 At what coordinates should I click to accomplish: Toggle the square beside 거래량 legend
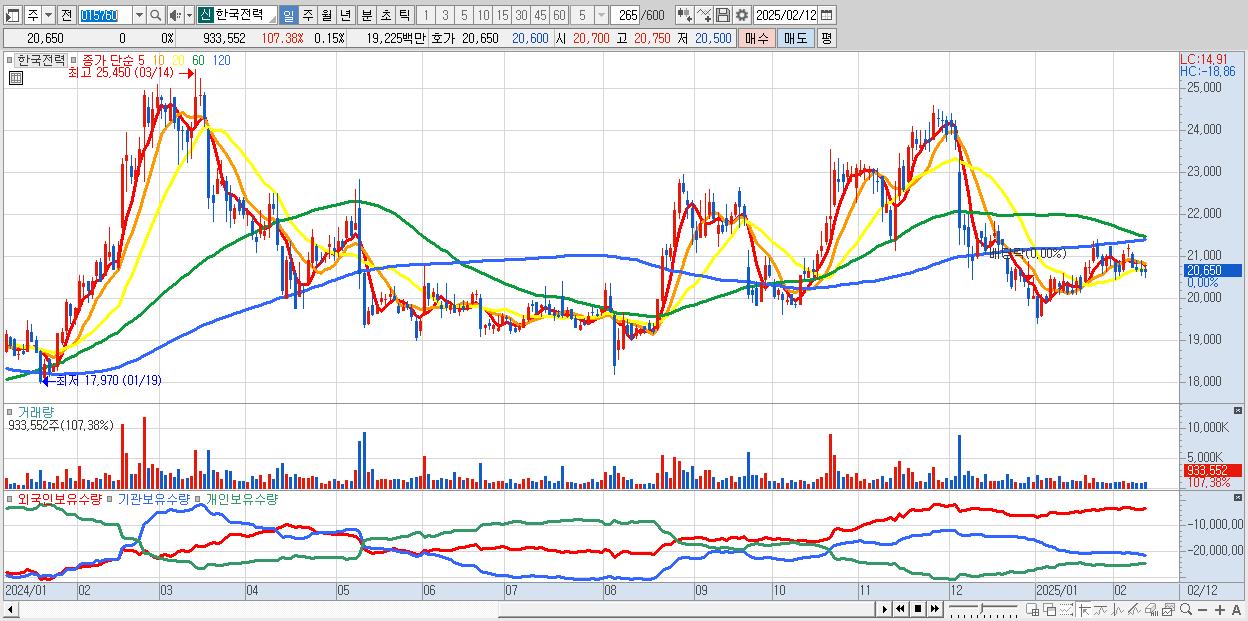click(x=9, y=412)
